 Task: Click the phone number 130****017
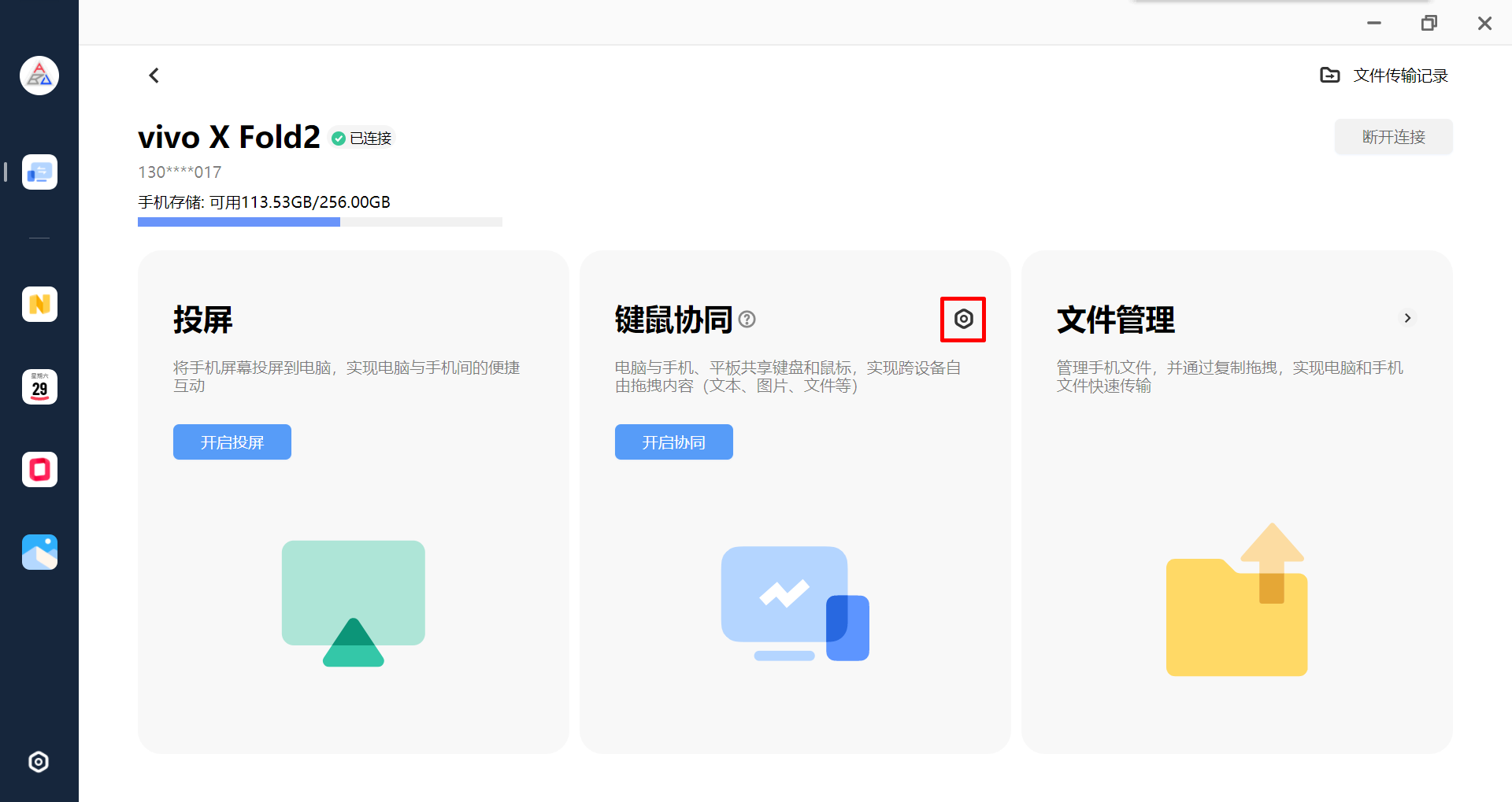tap(180, 172)
